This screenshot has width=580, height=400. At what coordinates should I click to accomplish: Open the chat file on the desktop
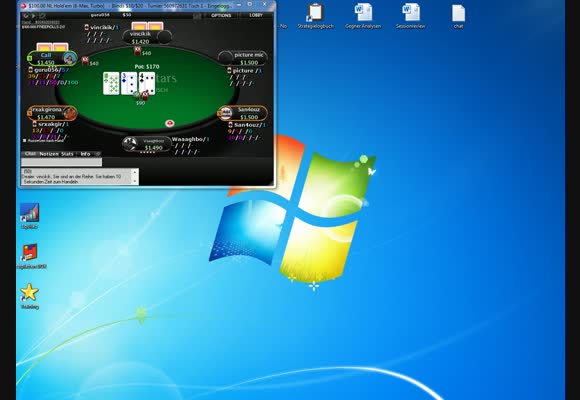pyautogui.click(x=458, y=16)
